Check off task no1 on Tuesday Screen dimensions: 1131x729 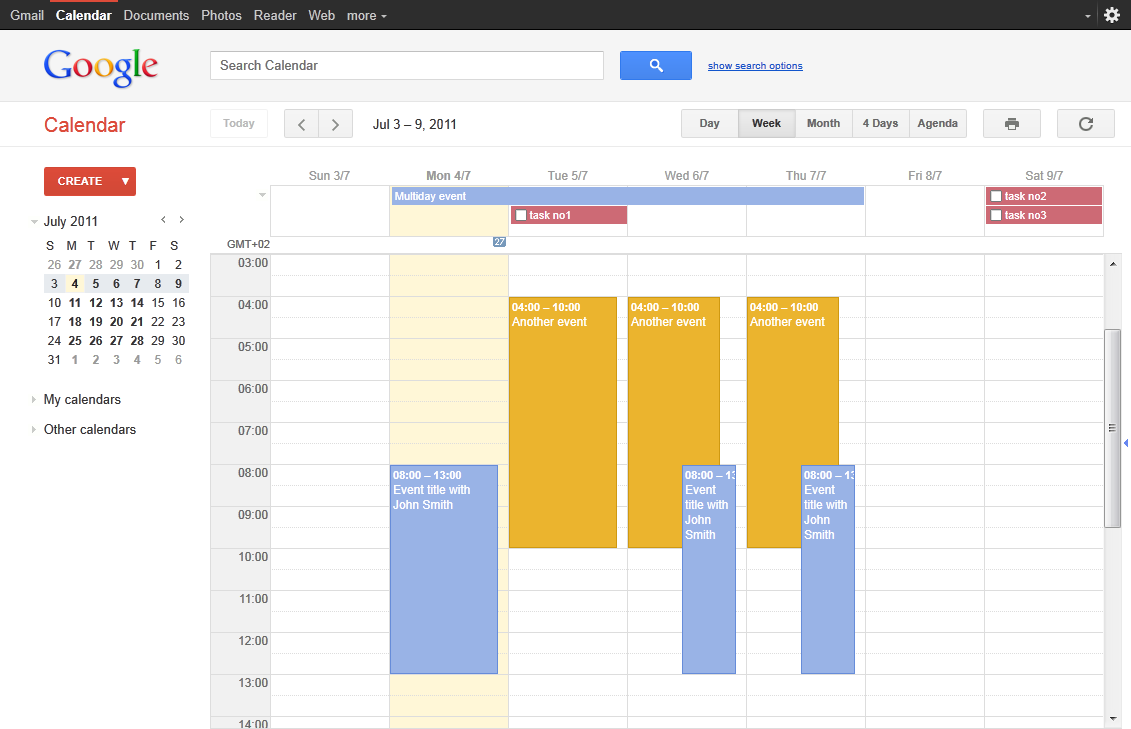pos(521,214)
